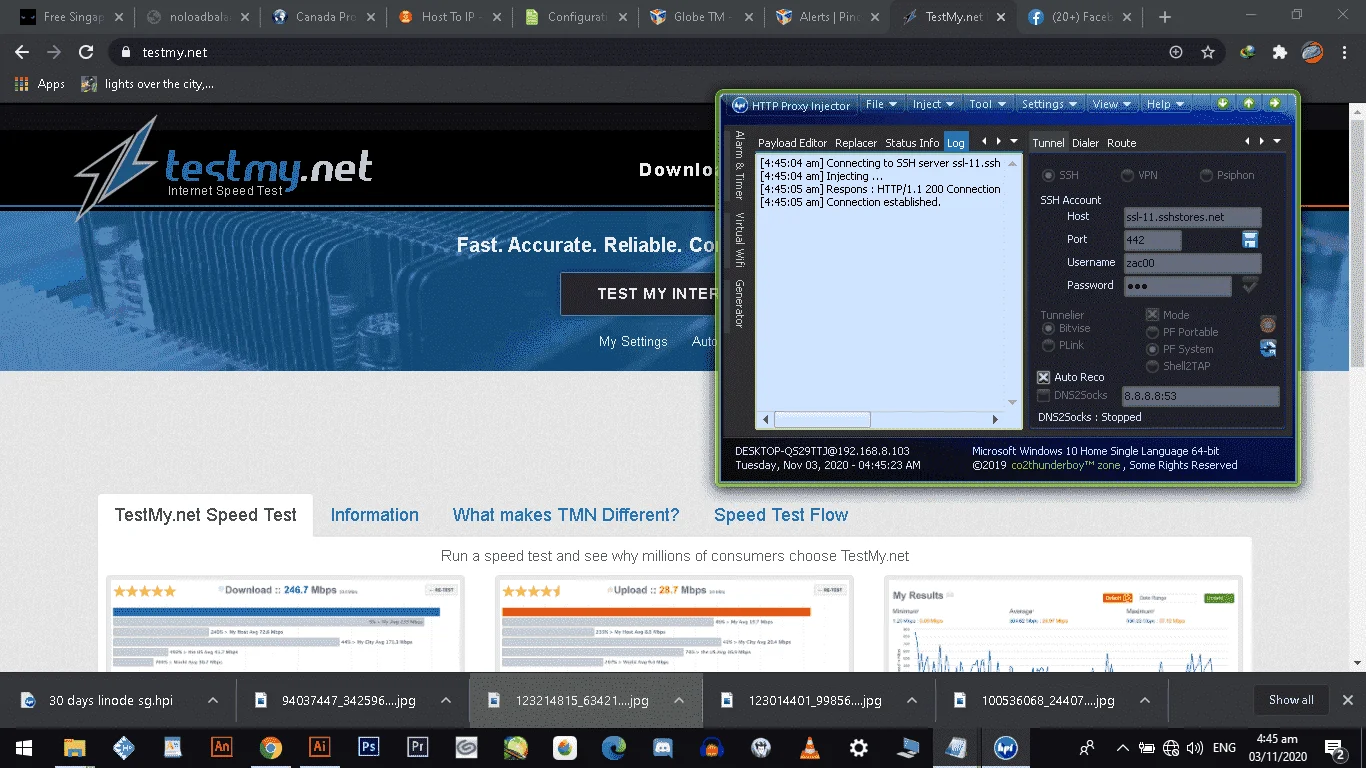1366x768 pixels.
Task: Enable the DNS2Socks checkbox
Action: pyautogui.click(x=1044, y=396)
